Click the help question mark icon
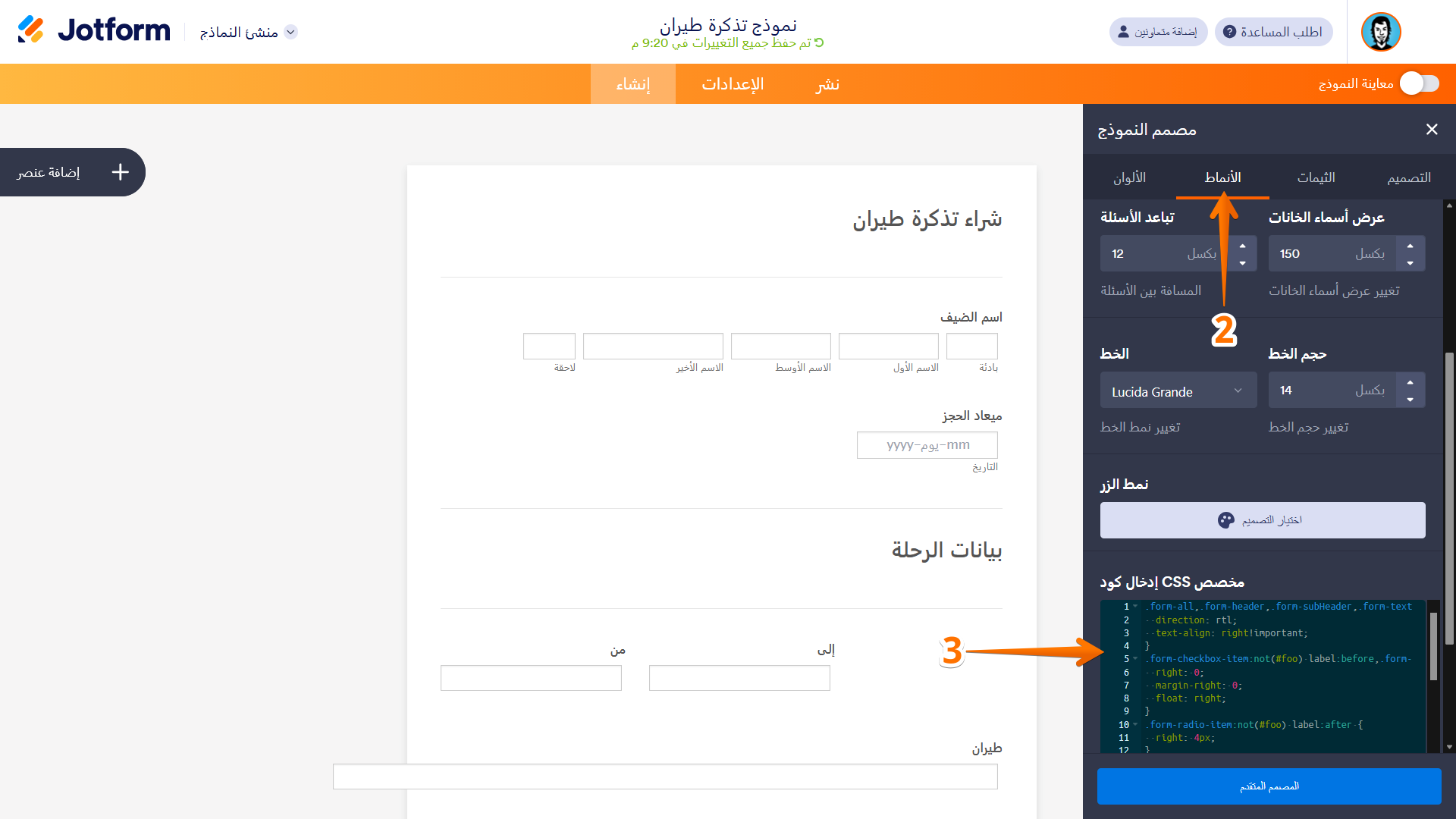The image size is (1456, 819). click(1228, 32)
